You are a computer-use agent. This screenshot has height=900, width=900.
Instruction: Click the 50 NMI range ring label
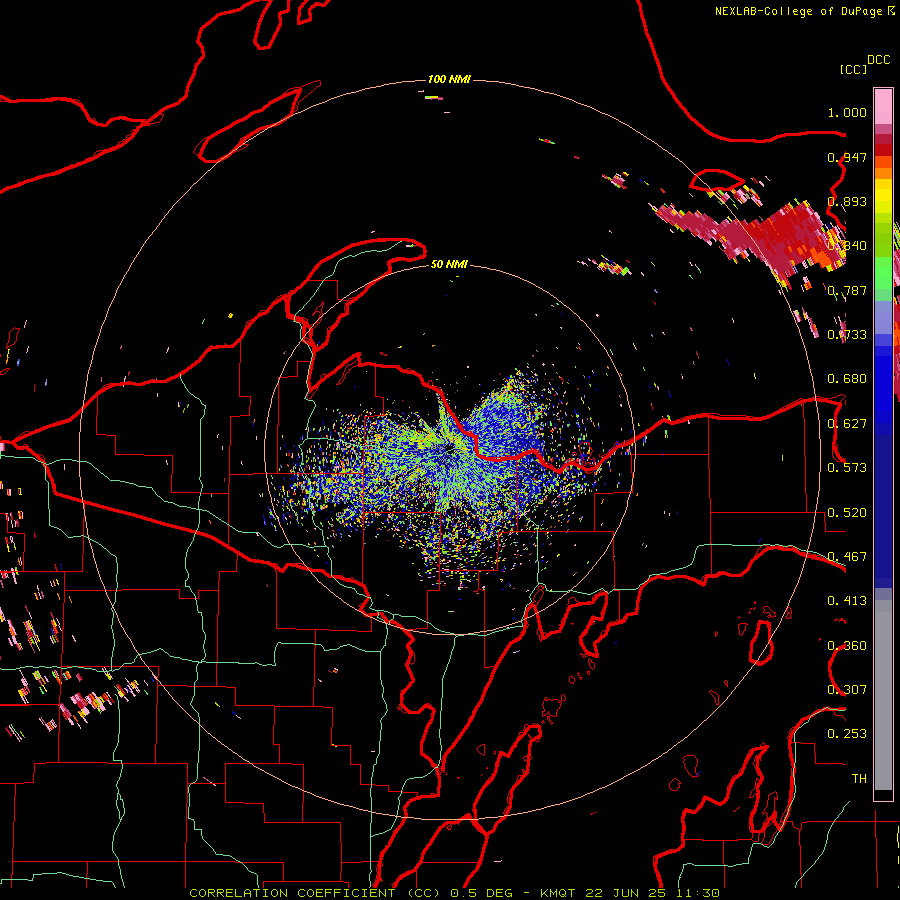449,264
